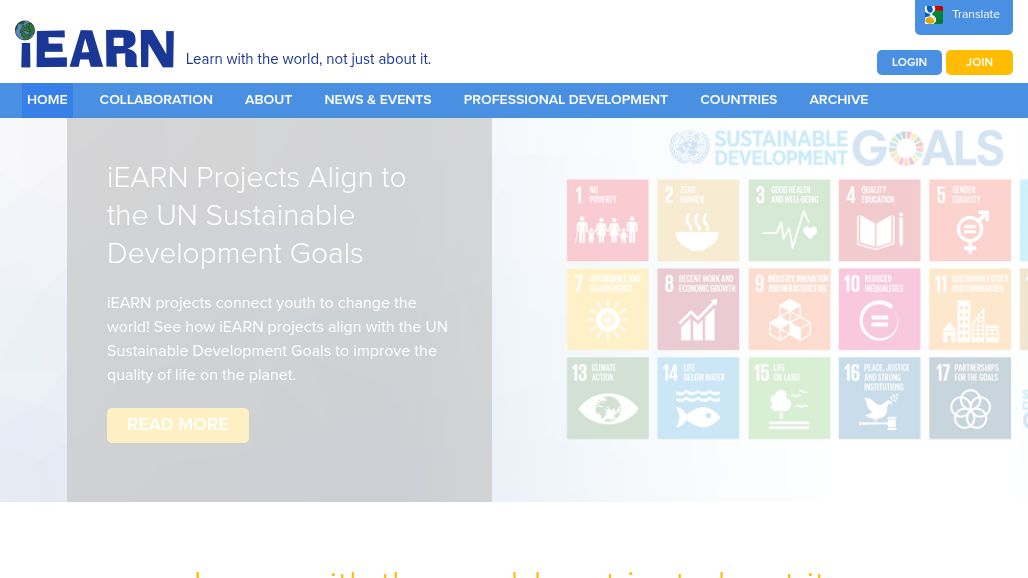Select the Zero Hunger goal 2 tile
Viewport: 1028px width, 578px height.
click(698, 220)
